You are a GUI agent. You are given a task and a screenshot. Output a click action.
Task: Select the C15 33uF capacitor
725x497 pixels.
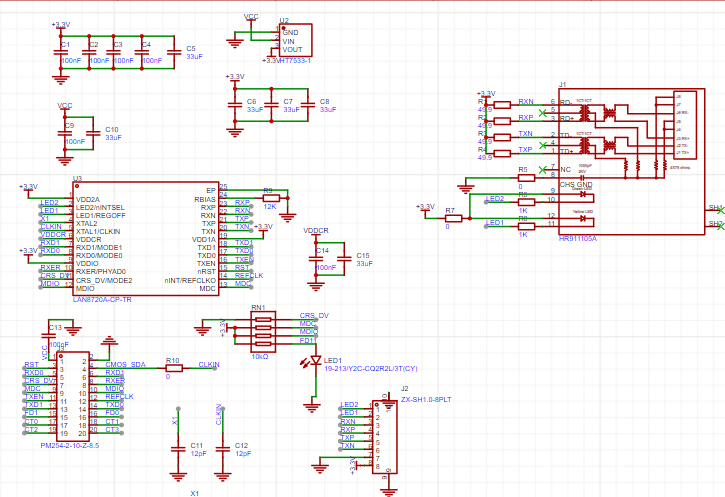click(344, 259)
